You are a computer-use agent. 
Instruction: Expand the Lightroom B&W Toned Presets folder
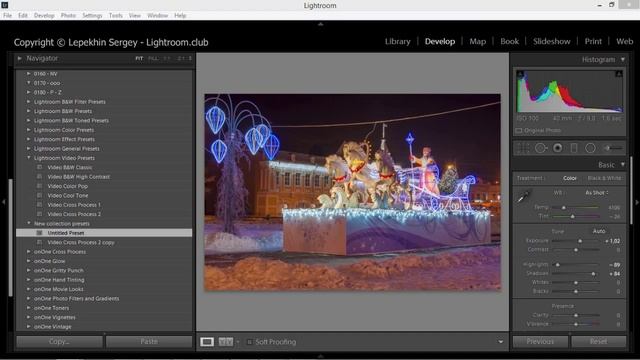pyautogui.click(x=29, y=120)
